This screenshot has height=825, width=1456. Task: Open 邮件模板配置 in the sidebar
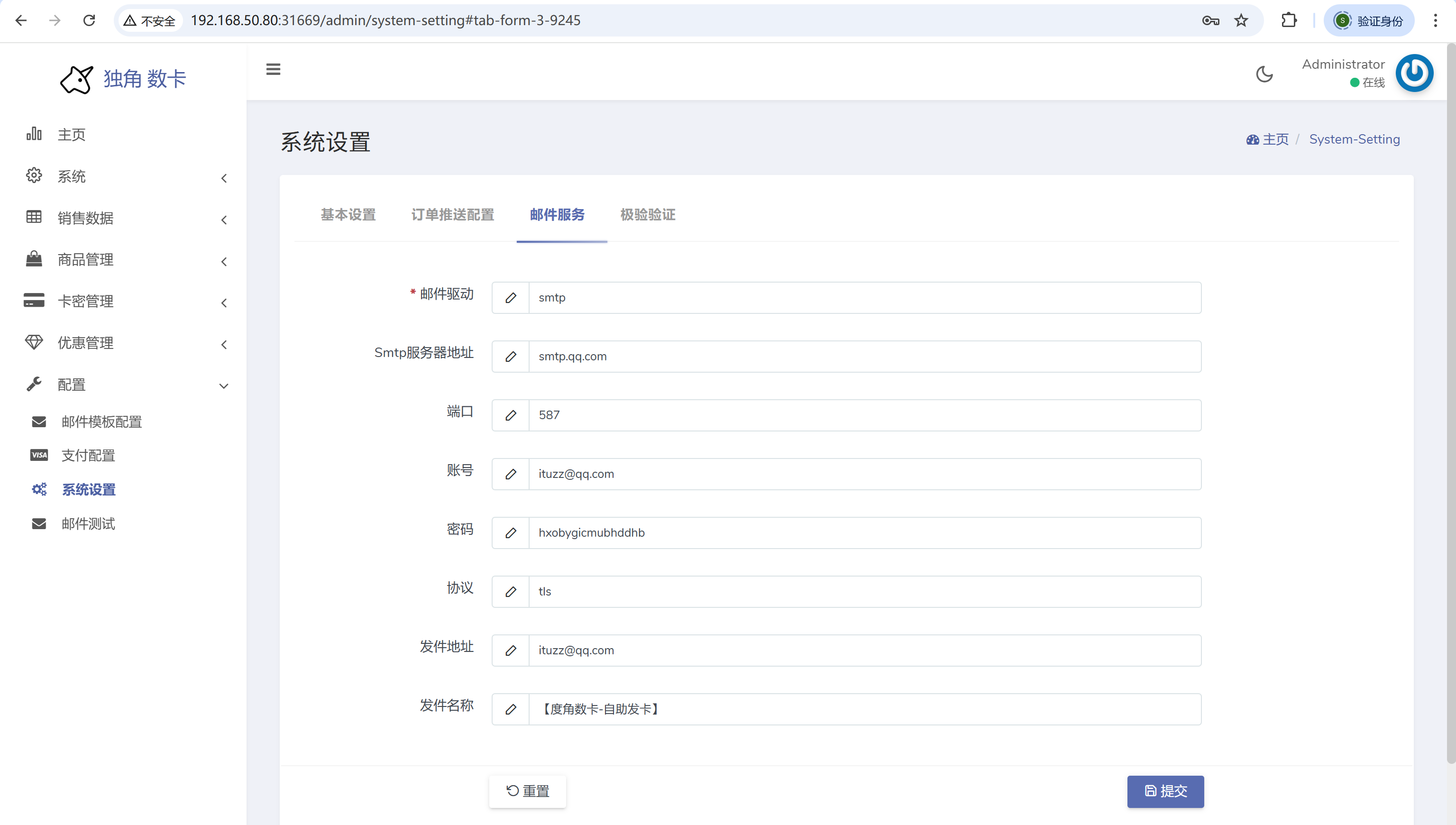(101, 422)
